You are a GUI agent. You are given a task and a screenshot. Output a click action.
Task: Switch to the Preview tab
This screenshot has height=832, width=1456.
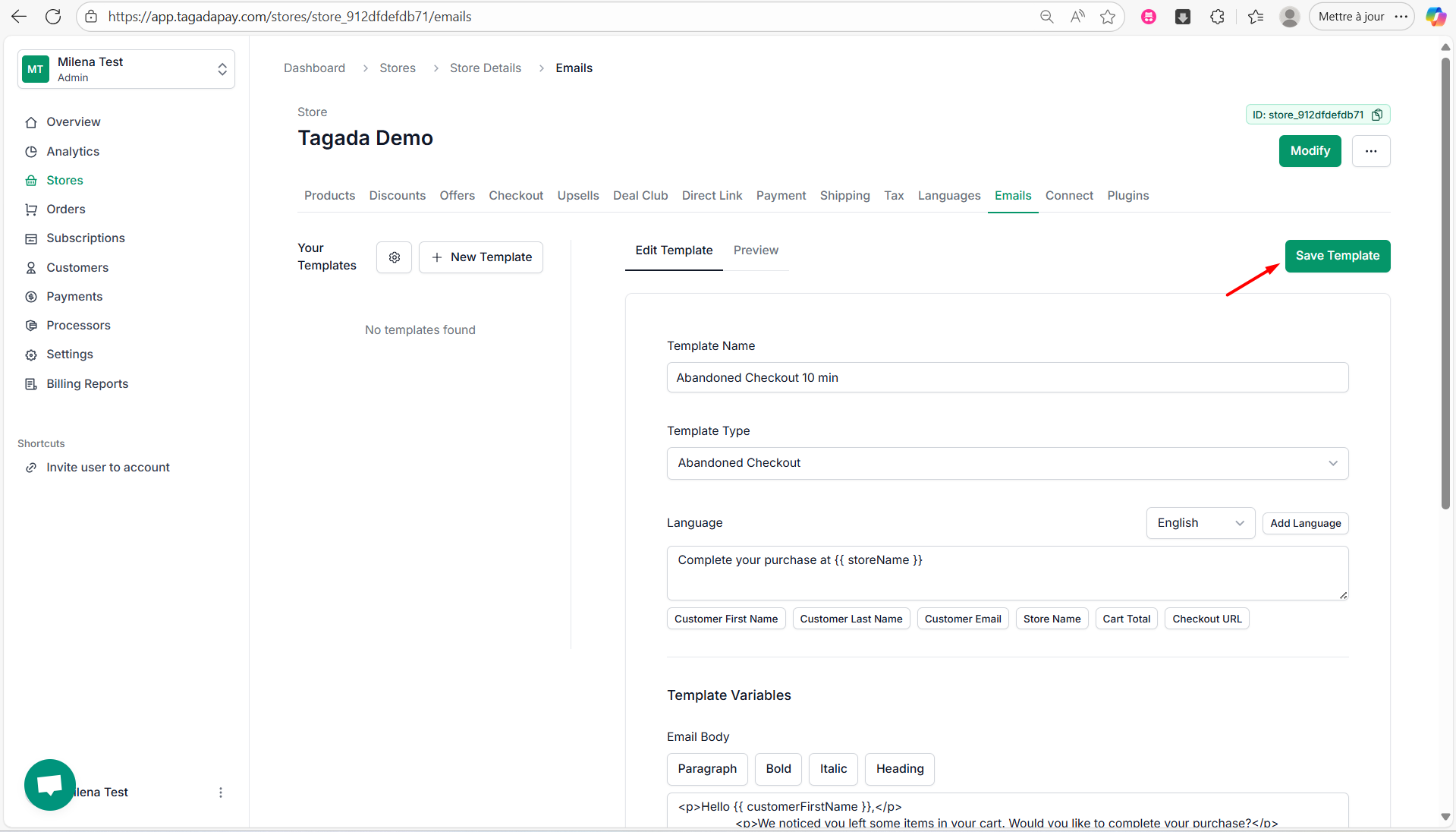(x=755, y=251)
